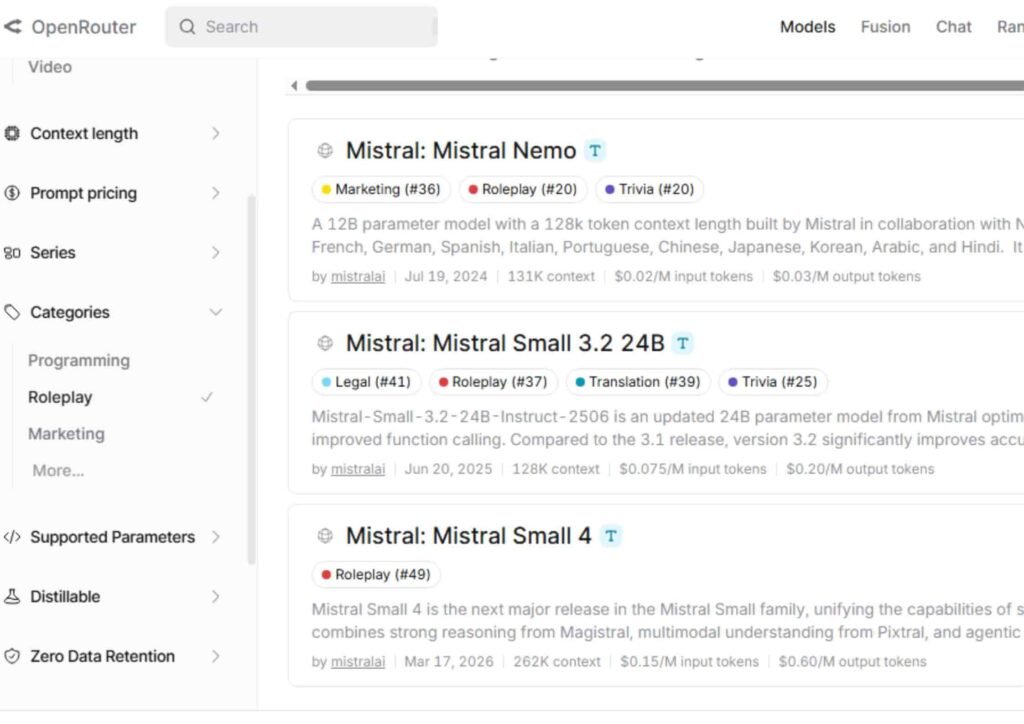Click the $0.60/M output tokens text
The image size is (1024, 724).
(852, 662)
